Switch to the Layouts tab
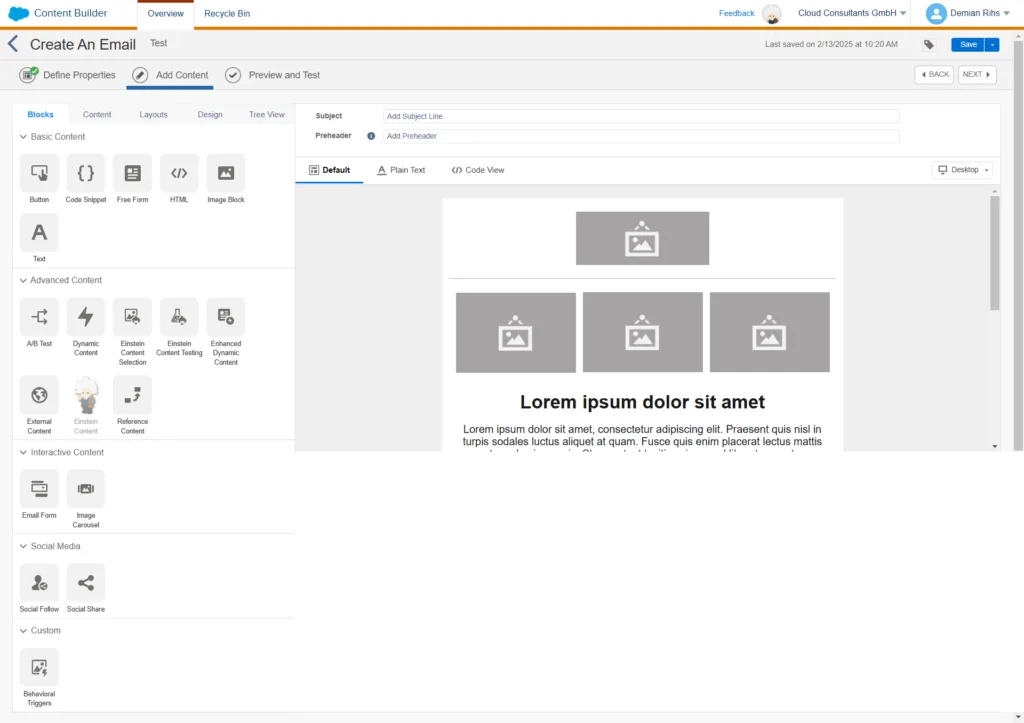Image resolution: width=1024 pixels, height=723 pixels. [153, 115]
